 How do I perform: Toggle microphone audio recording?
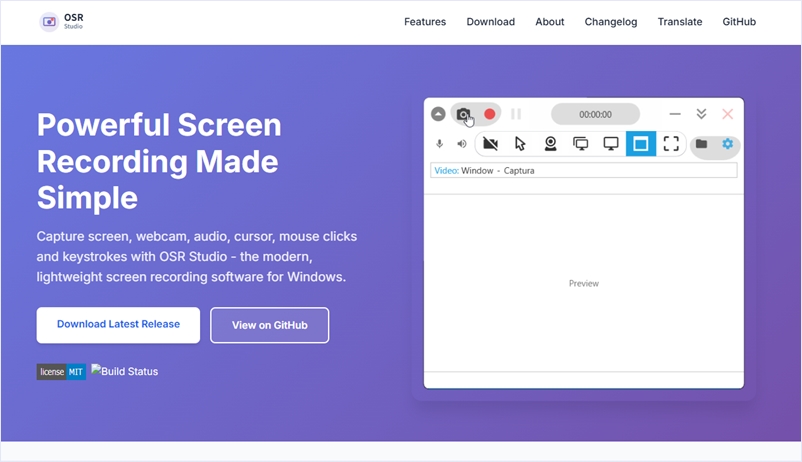tap(440, 144)
